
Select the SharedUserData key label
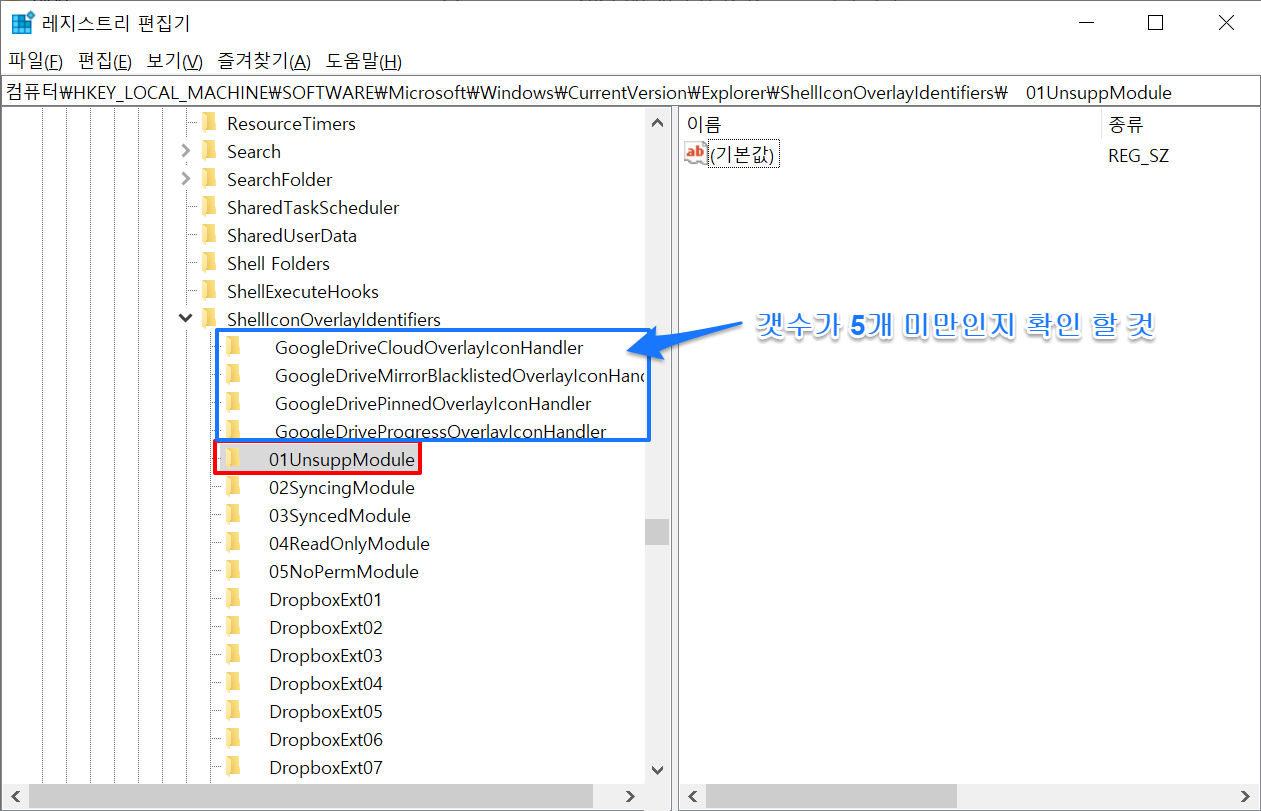(x=292, y=236)
